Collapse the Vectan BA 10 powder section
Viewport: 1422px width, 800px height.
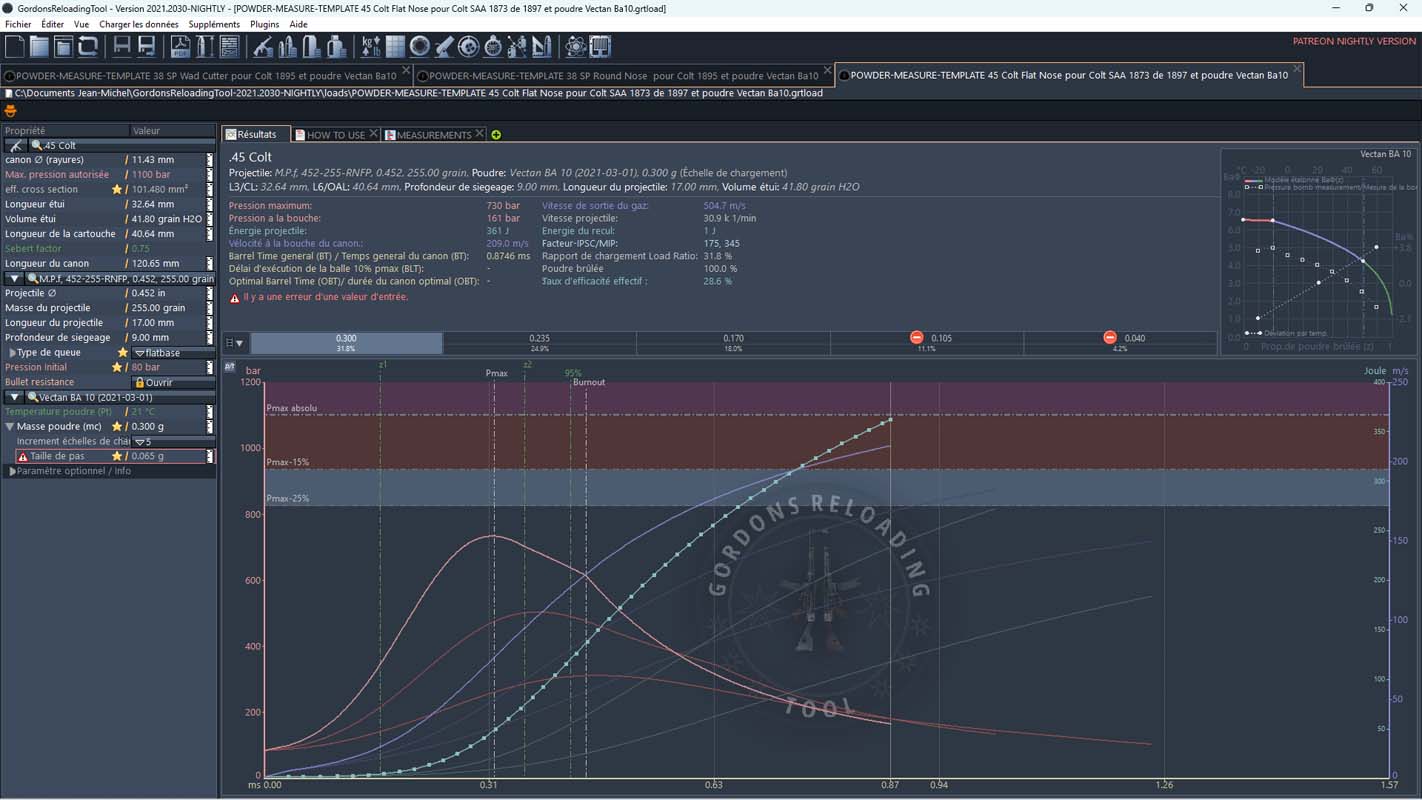pos(14,397)
